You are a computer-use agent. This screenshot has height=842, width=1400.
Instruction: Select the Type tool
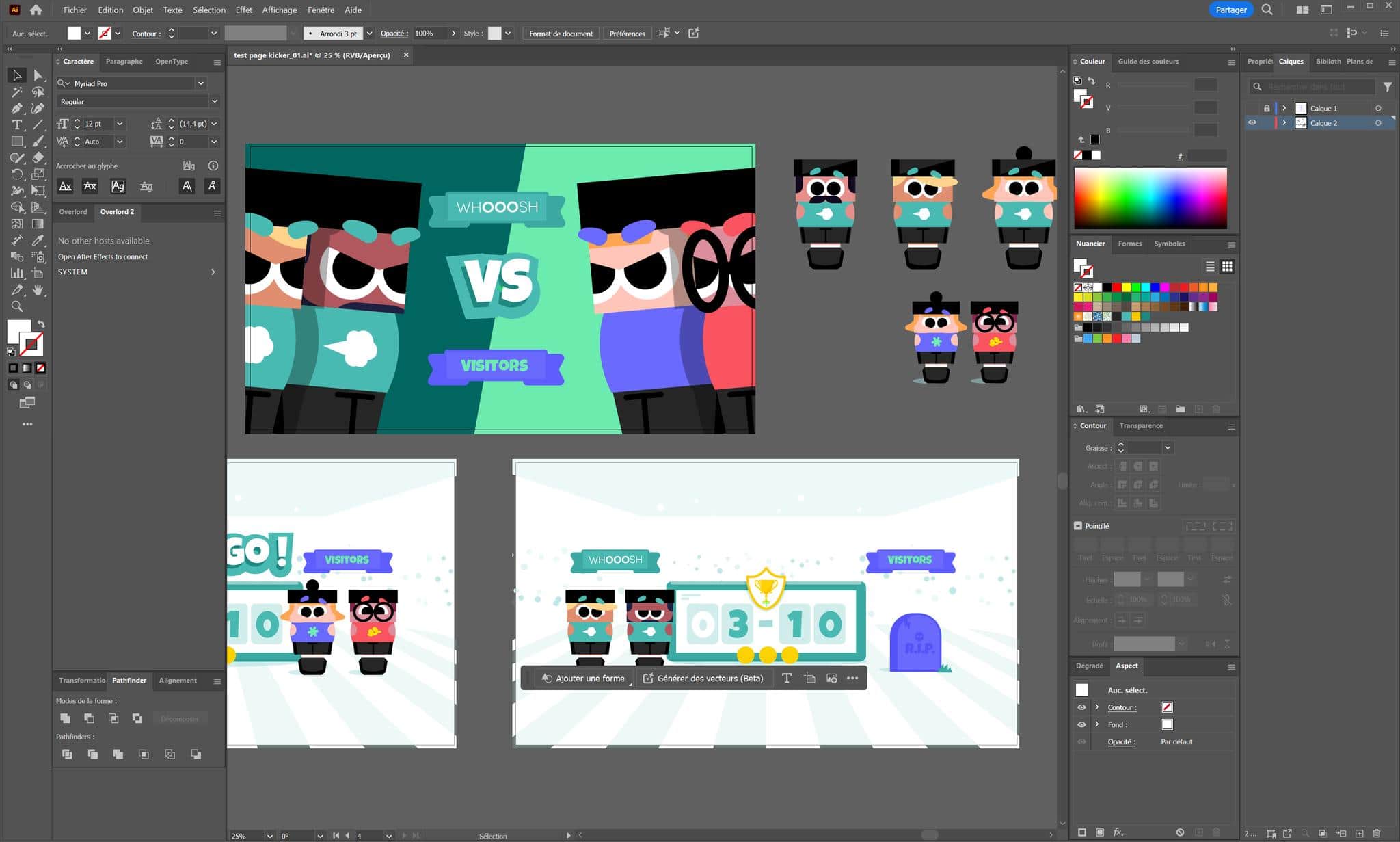point(16,124)
